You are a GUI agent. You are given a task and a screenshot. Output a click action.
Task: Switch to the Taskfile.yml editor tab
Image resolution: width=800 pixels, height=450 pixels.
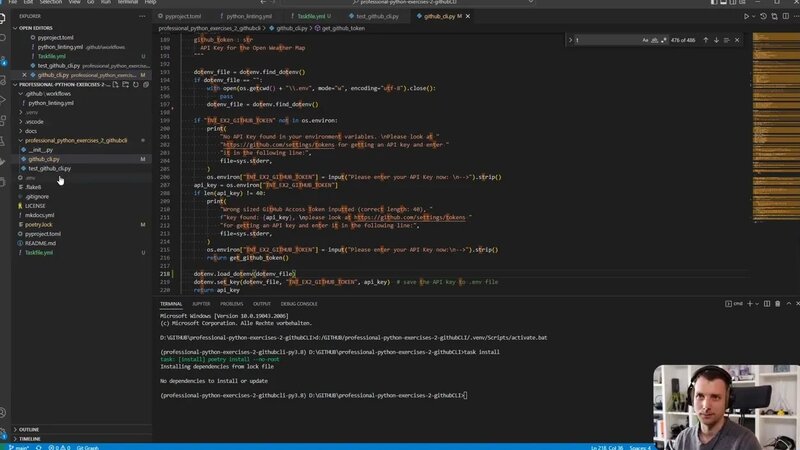click(x=311, y=16)
